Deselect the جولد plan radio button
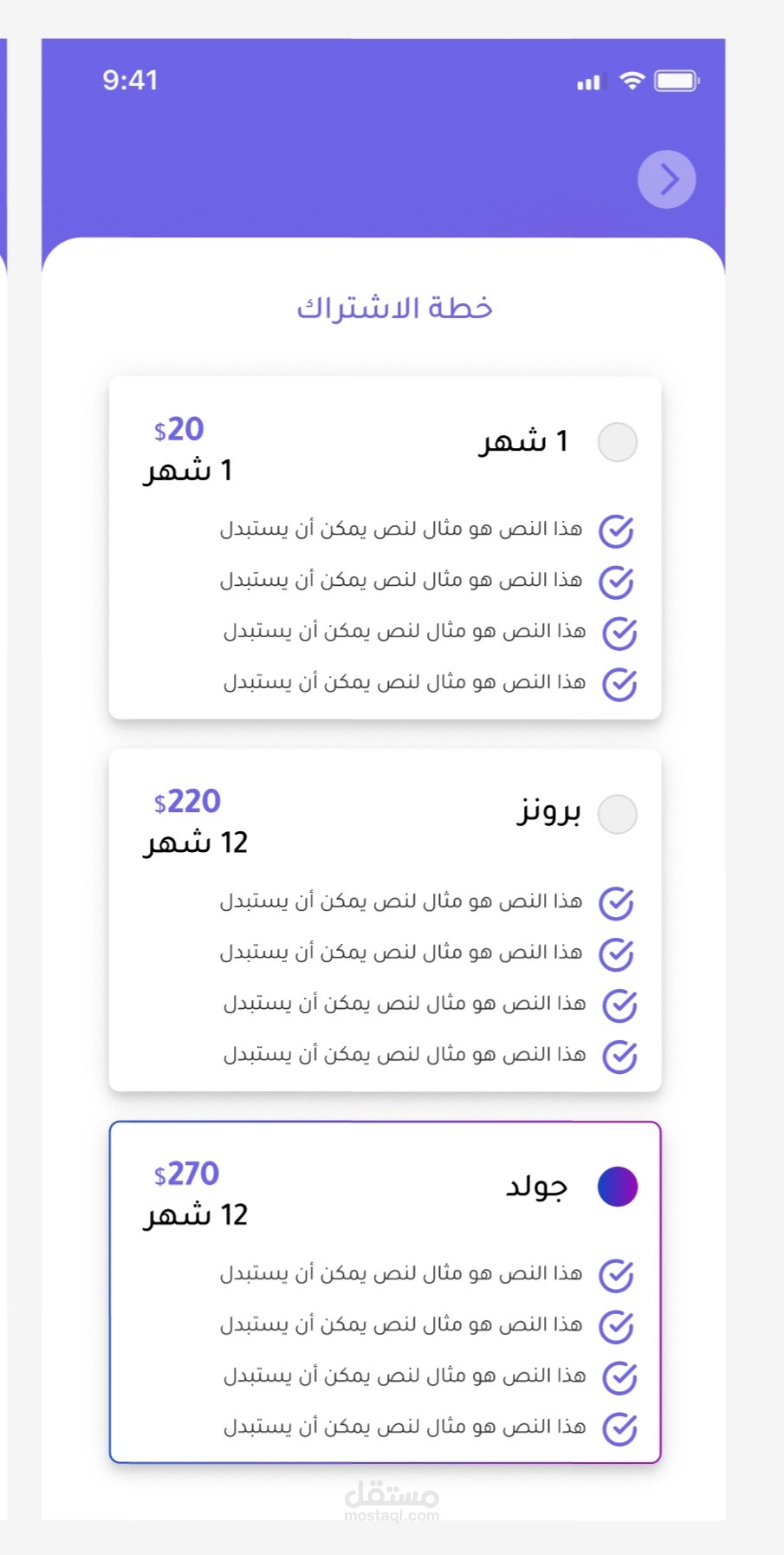The height and width of the screenshot is (1555, 784). point(618,1187)
